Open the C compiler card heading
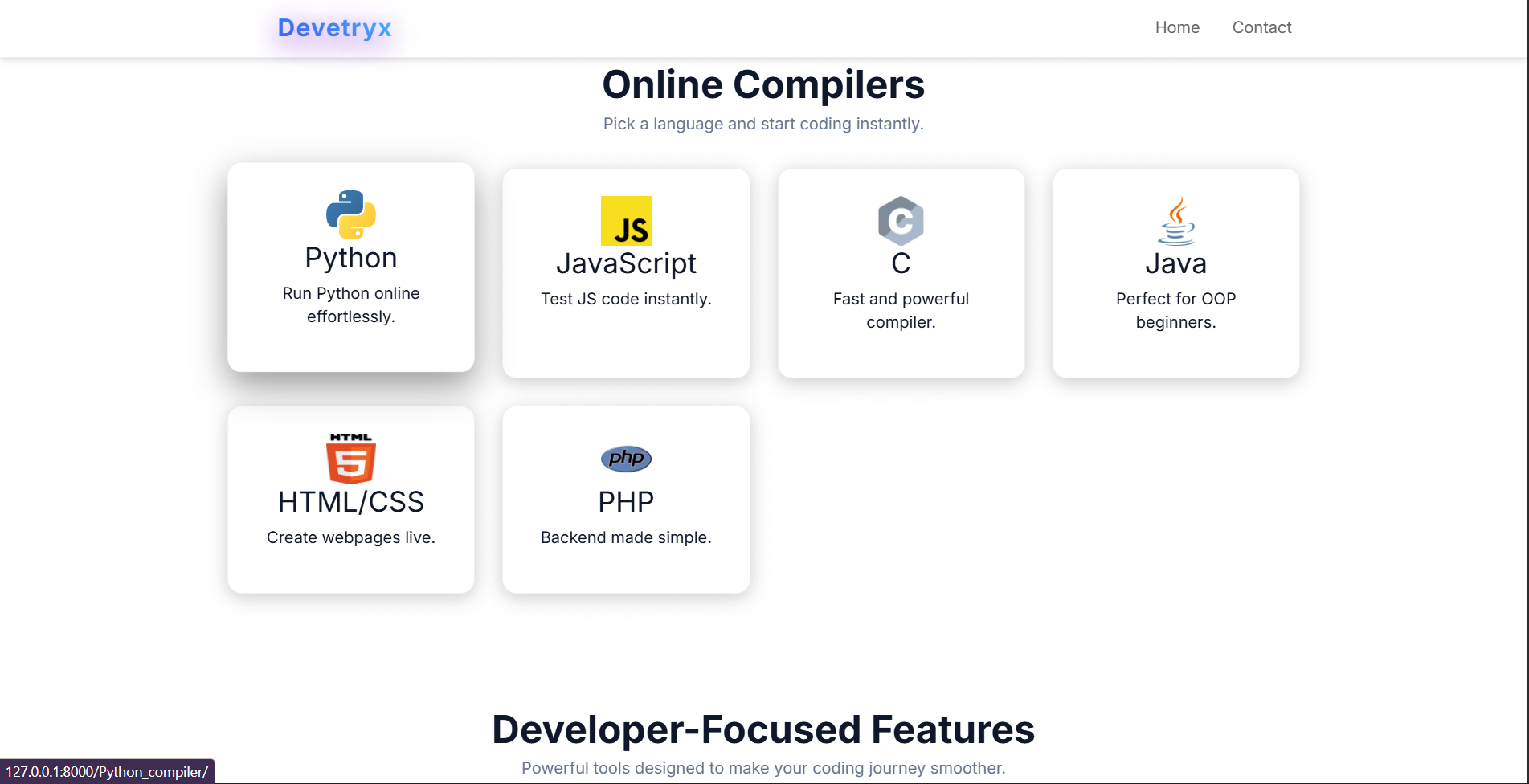 (901, 263)
